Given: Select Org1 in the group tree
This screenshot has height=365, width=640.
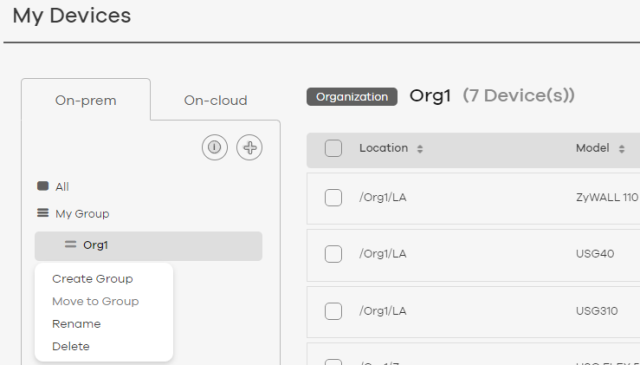Looking at the screenshot, I should (149, 246).
